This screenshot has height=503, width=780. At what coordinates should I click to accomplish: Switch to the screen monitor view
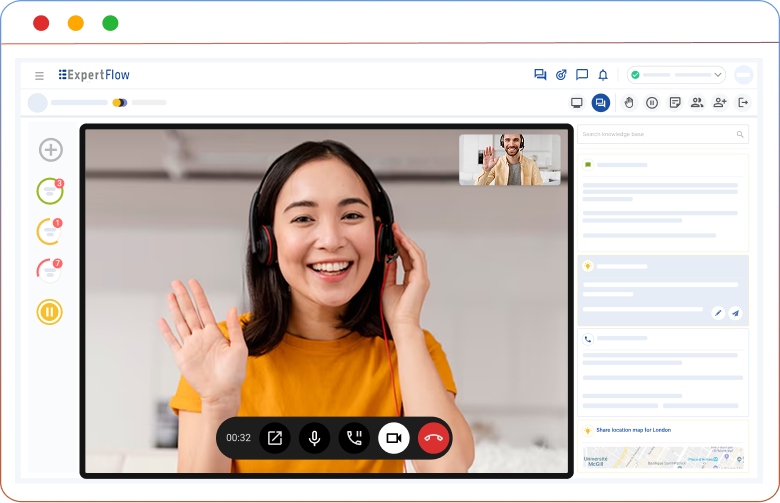[576, 102]
